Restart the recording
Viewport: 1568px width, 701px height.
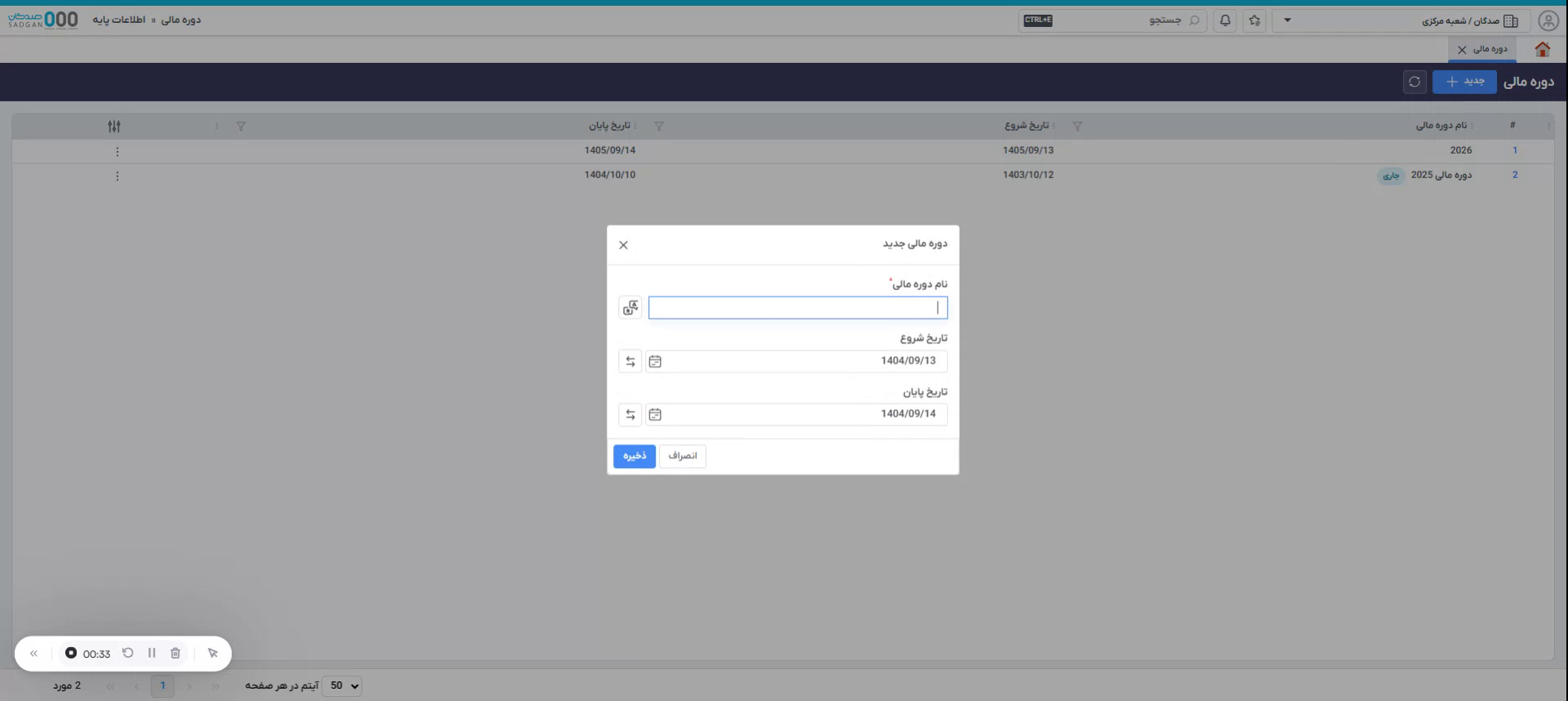click(x=128, y=653)
